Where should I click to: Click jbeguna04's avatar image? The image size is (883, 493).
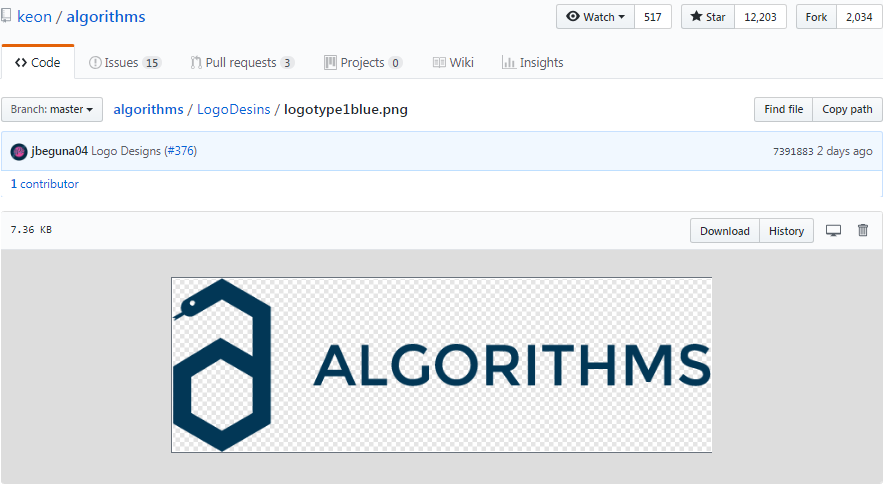pos(19,152)
